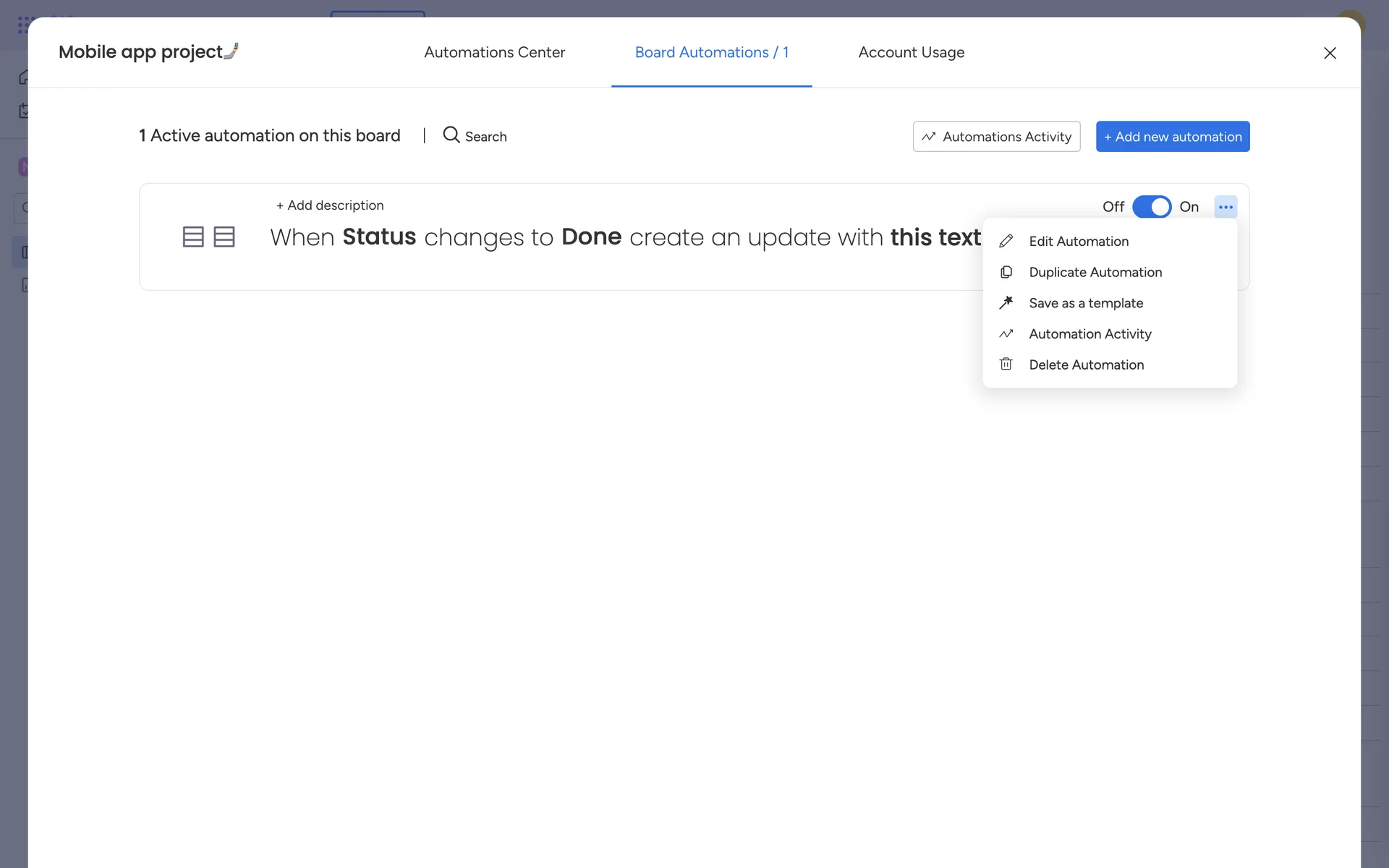
Task: Click the Add new automation button
Action: click(x=1172, y=137)
